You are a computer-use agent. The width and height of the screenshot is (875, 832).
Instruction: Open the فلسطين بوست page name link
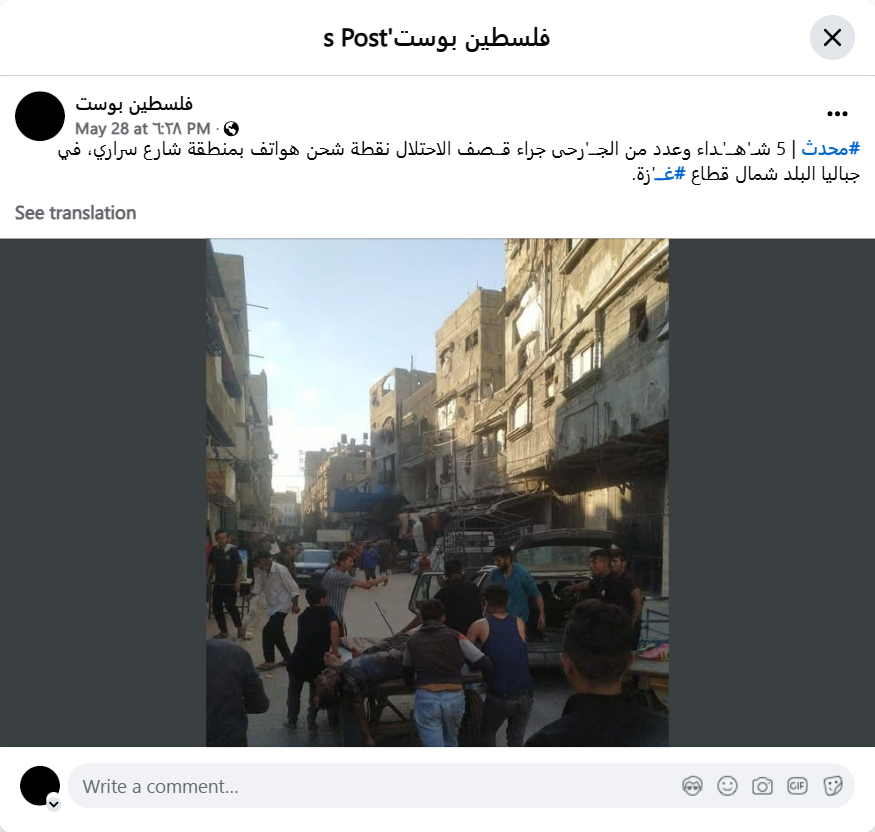[134, 104]
